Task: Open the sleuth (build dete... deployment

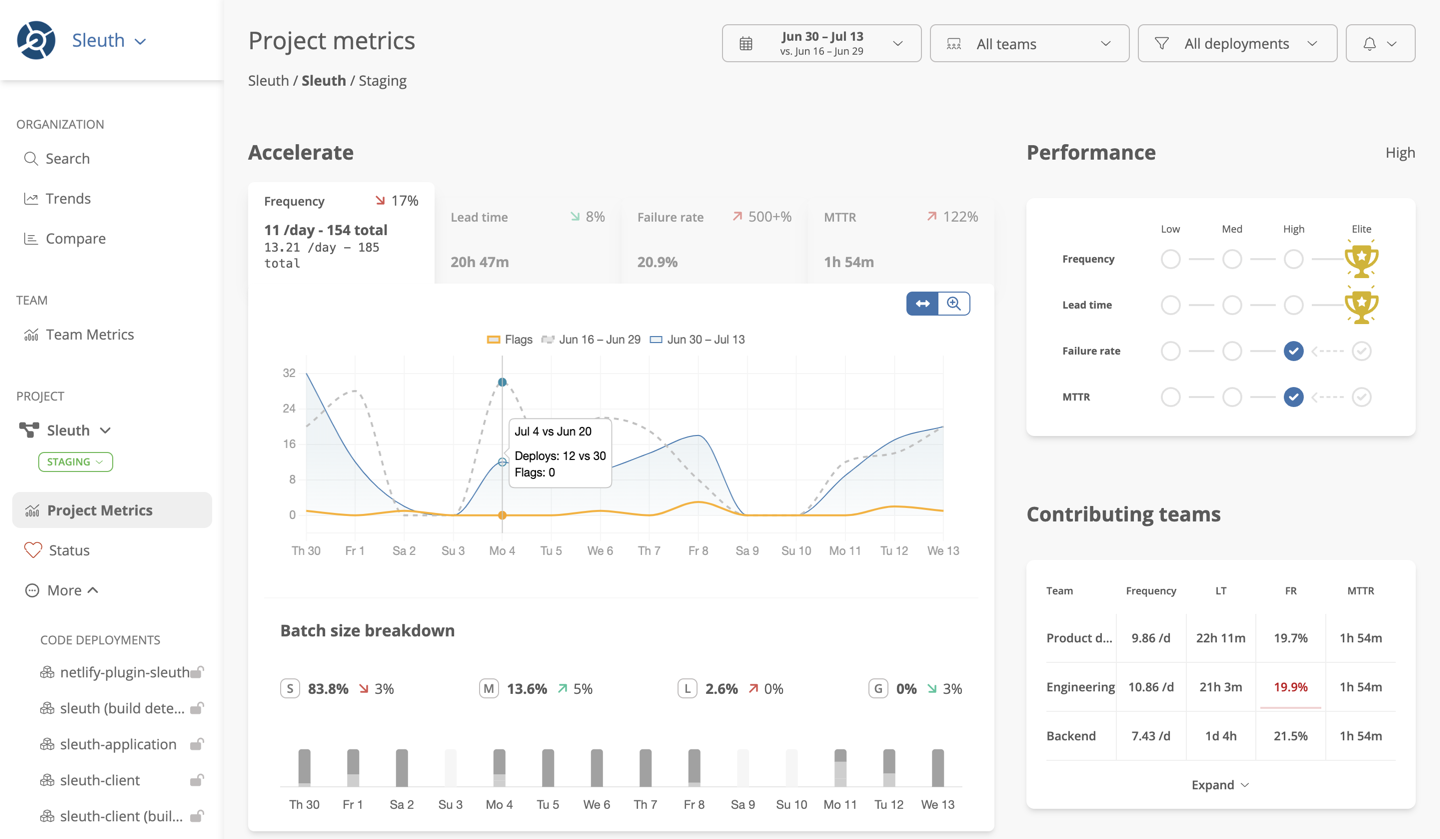Action: point(122,708)
